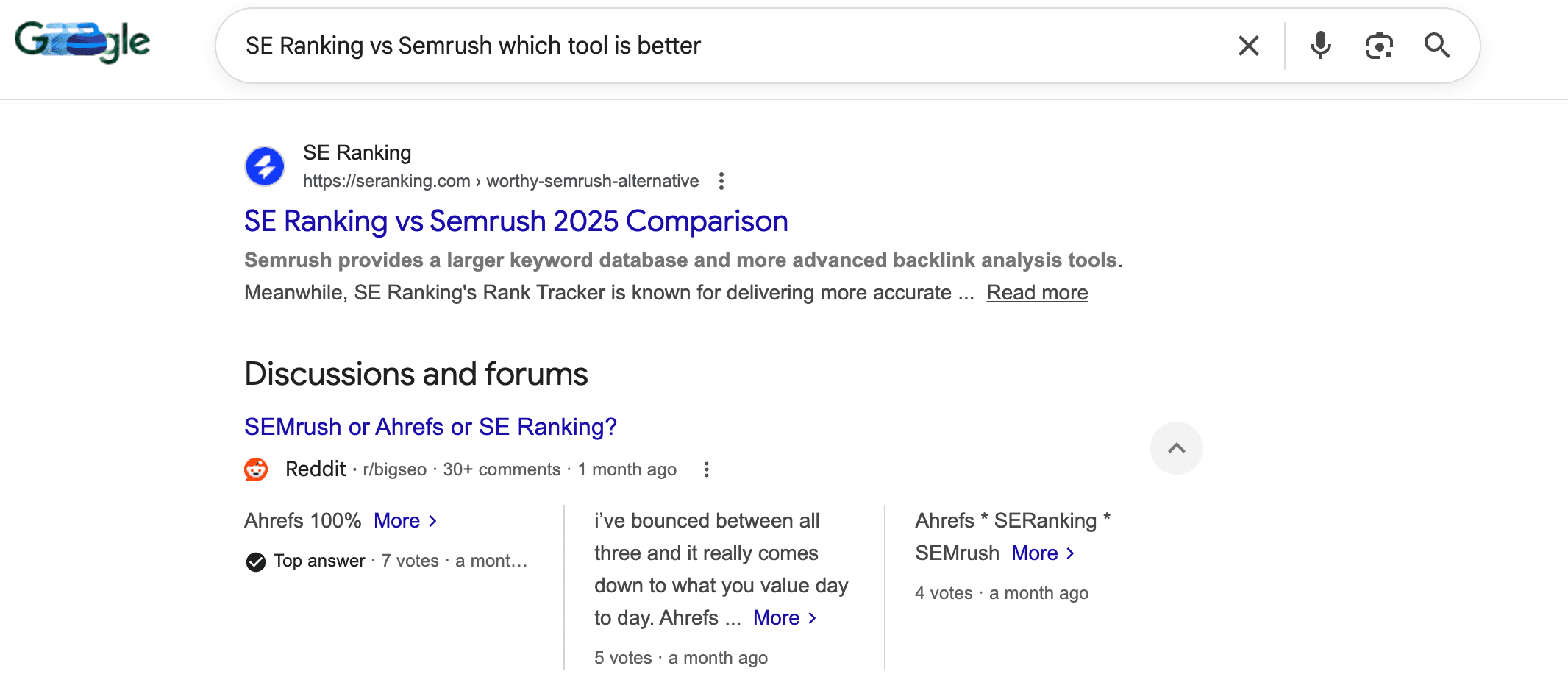The height and width of the screenshot is (677, 1568).
Task: Clear the search query with the X icon
Action: click(x=1248, y=45)
